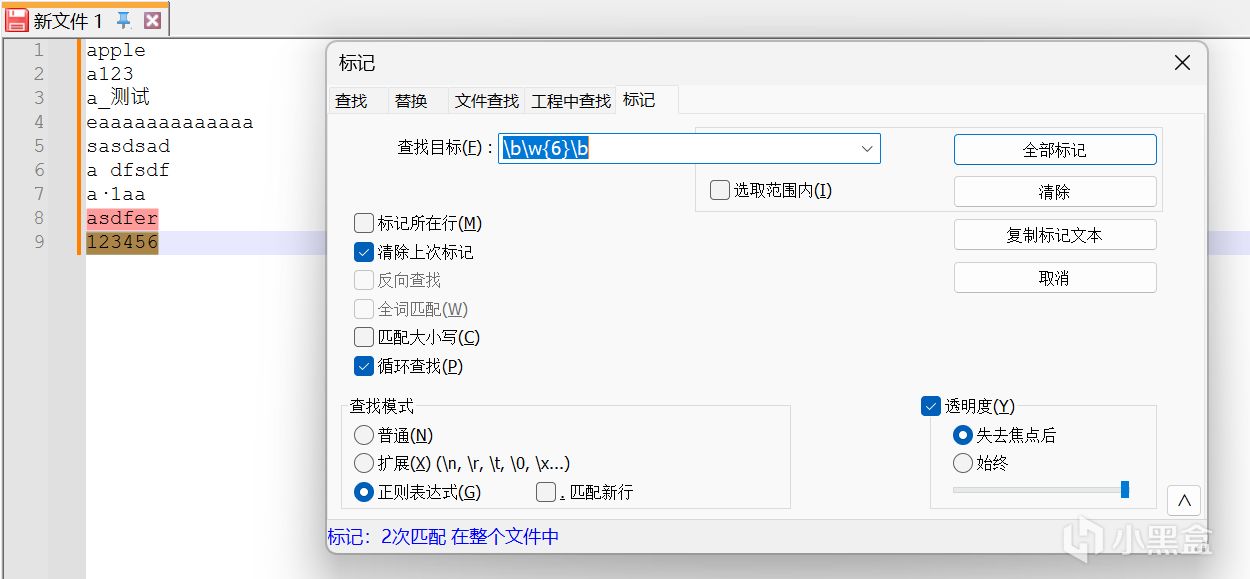Open the 文件查找 tab

click(487, 101)
